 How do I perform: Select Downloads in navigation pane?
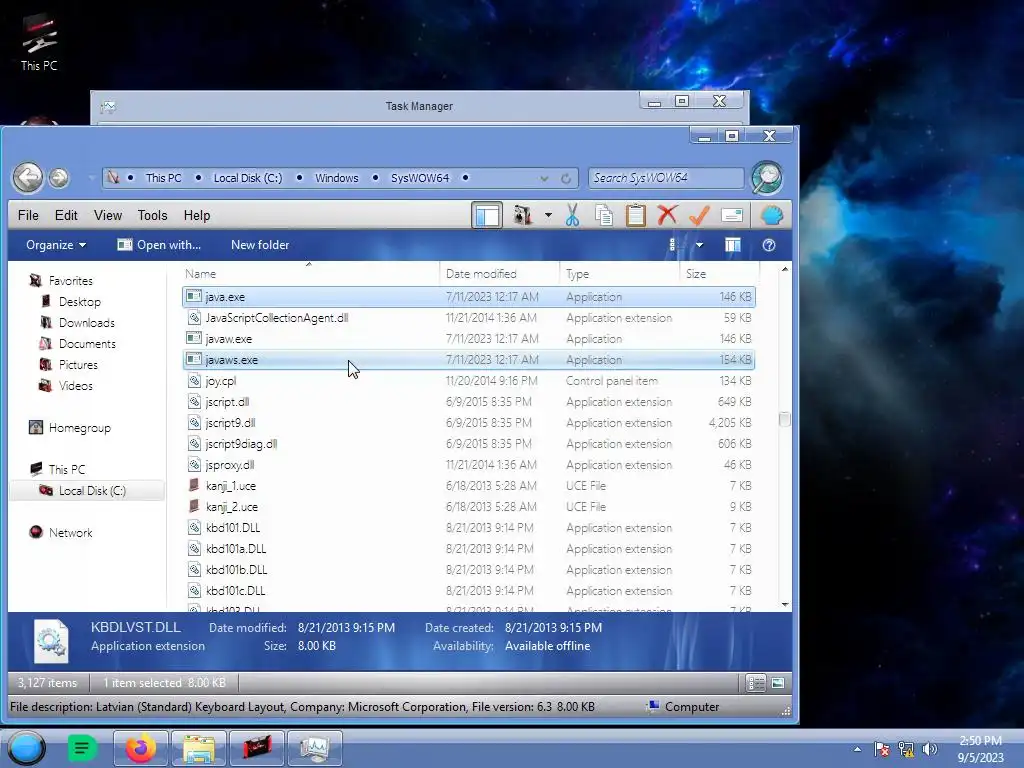87,323
